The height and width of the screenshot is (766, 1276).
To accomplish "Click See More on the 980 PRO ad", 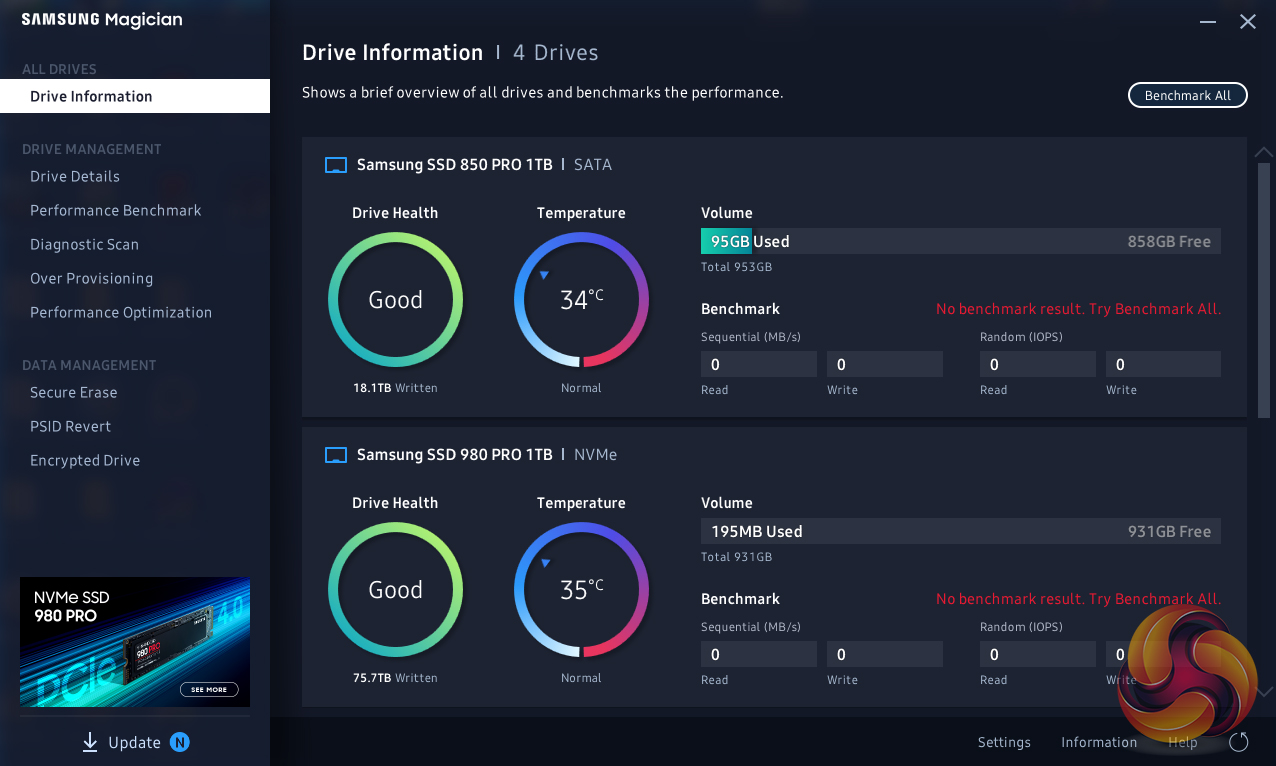I will [x=209, y=689].
